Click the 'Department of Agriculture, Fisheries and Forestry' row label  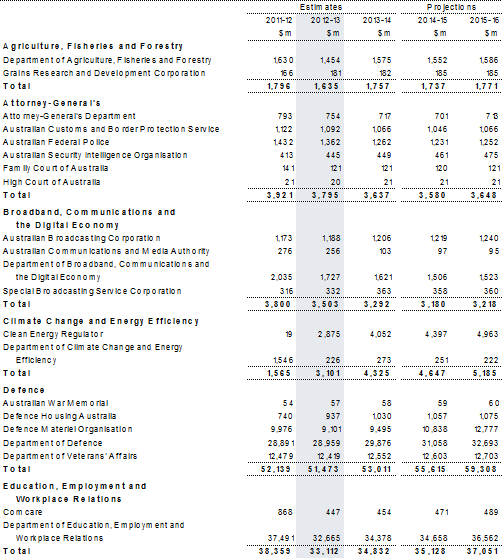tap(107, 60)
